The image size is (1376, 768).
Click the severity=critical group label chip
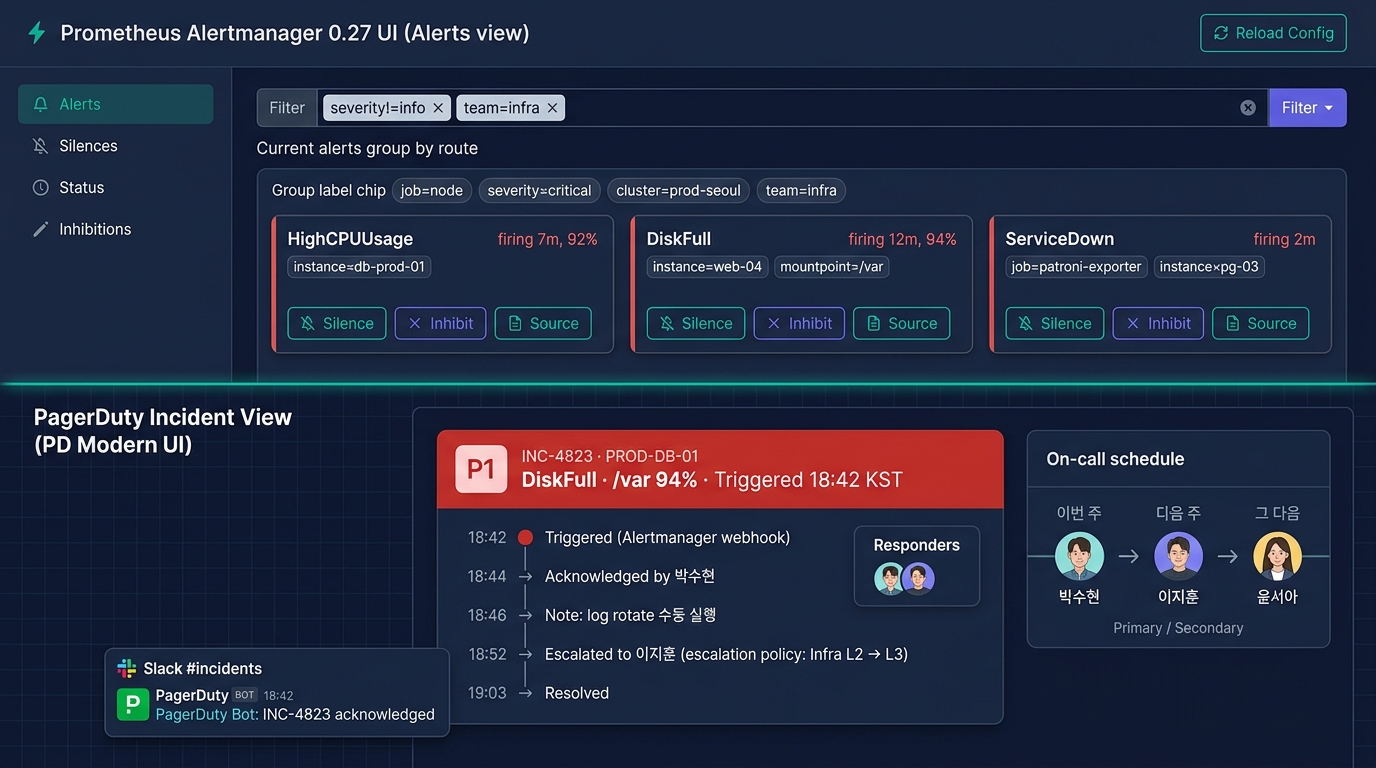[x=540, y=190]
